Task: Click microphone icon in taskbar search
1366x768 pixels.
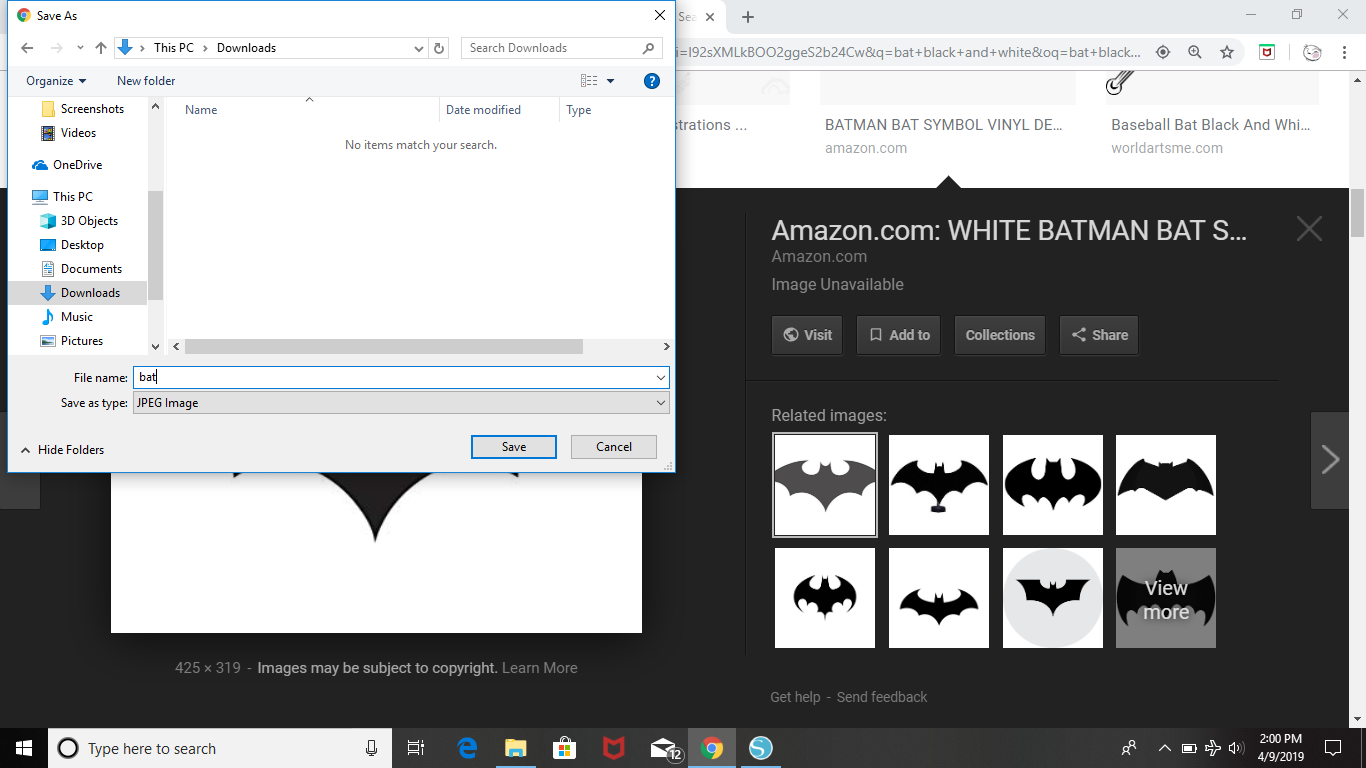Action: point(371,748)
